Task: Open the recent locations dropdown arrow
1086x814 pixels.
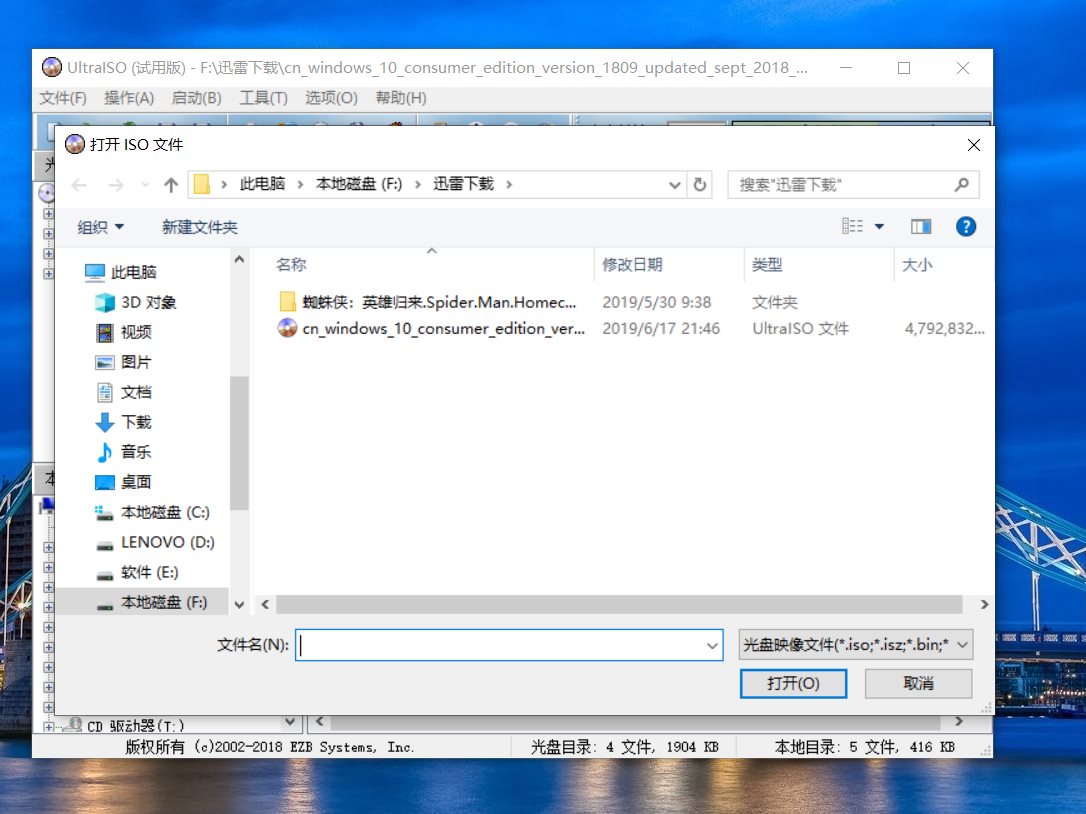Action: coord(145,185)
